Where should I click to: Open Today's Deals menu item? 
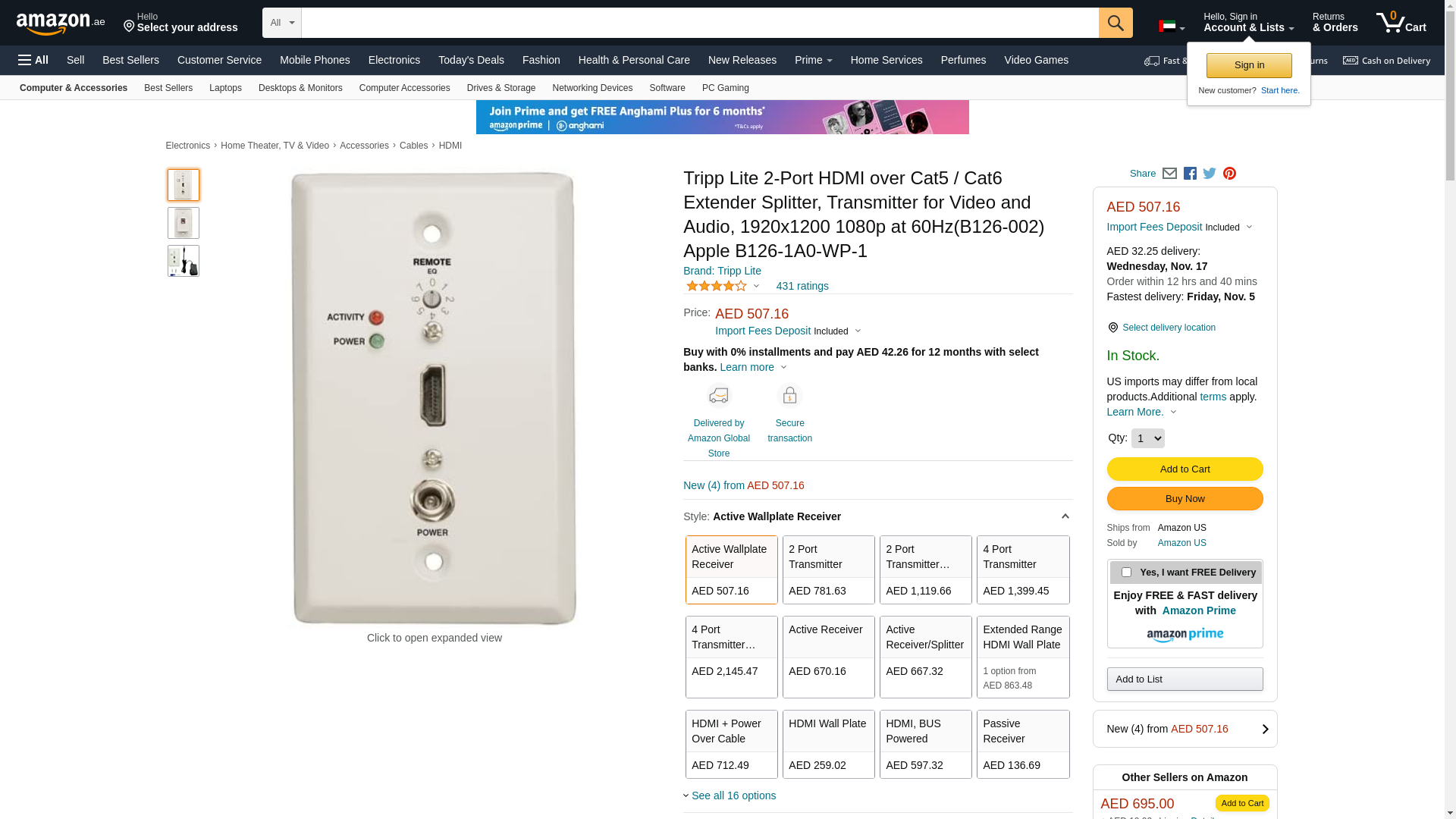coord(471,60)
